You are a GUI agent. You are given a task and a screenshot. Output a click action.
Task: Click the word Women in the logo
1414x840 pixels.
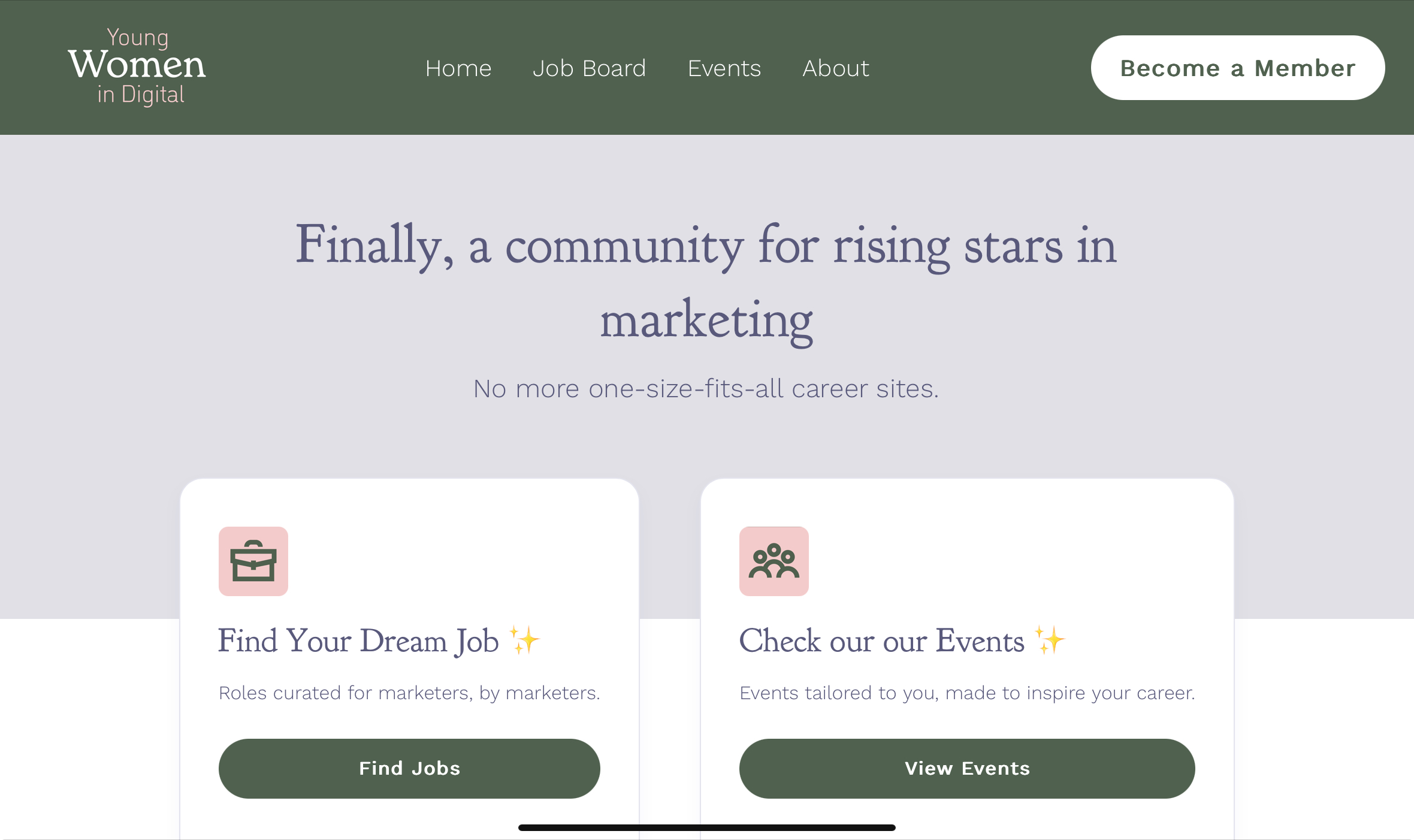(x=137, y=65)
